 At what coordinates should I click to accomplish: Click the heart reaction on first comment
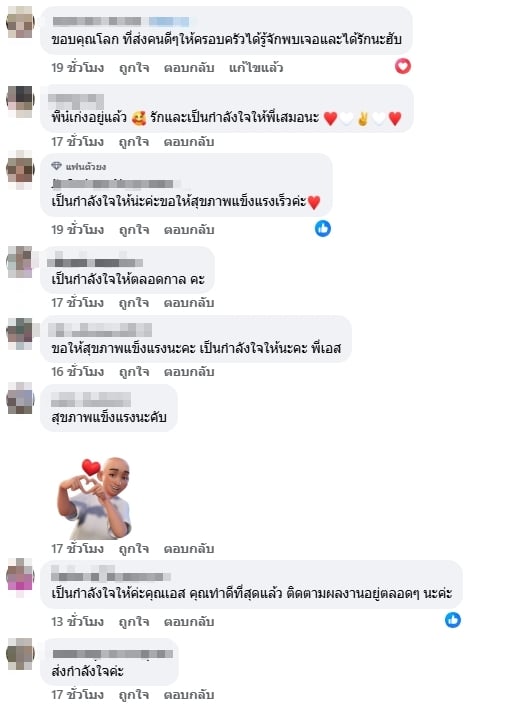(x=403, y=67)
